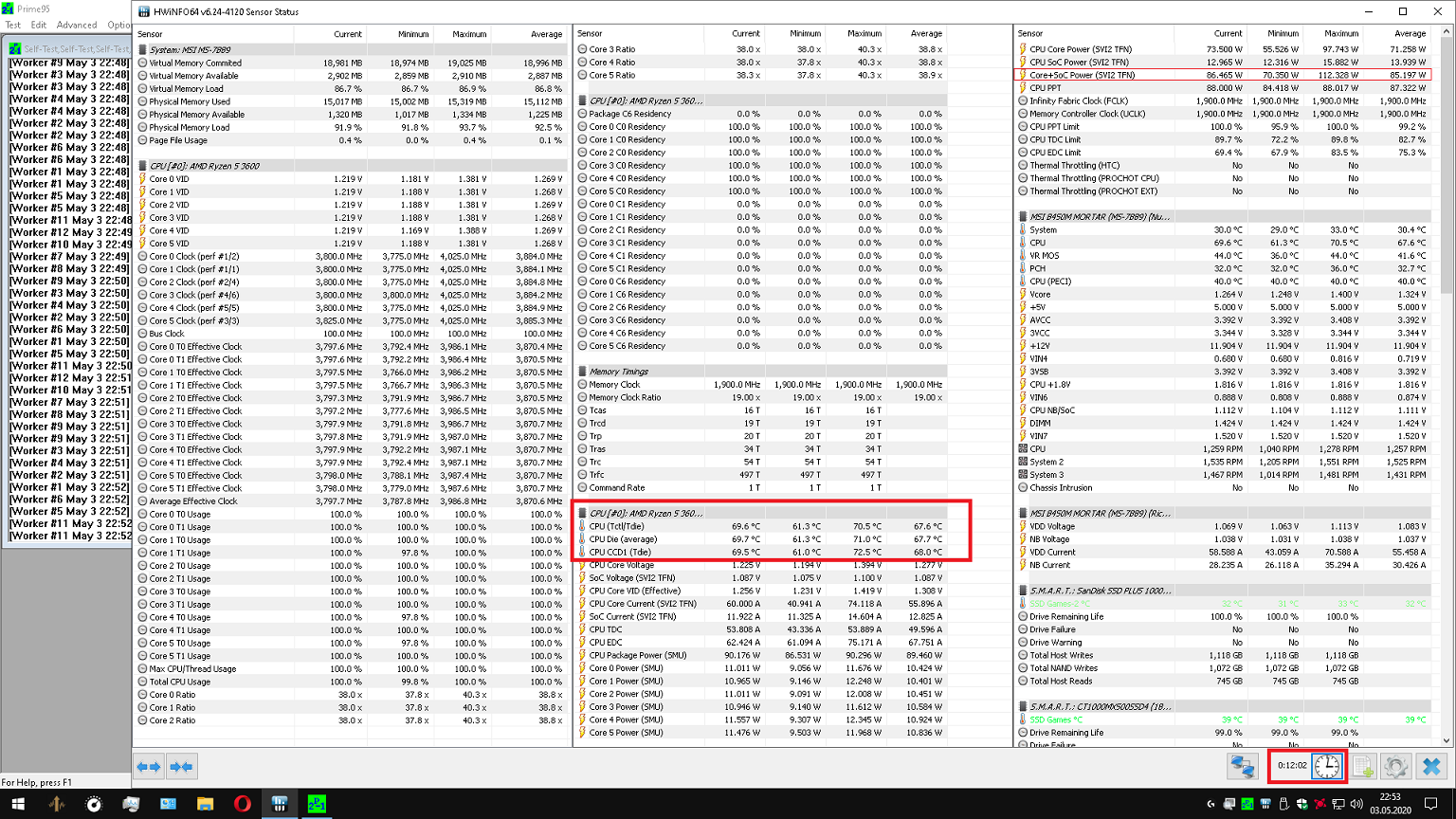Click the fan icon next to System 2
1456x819 pixels.
[x=1023, y=462]
